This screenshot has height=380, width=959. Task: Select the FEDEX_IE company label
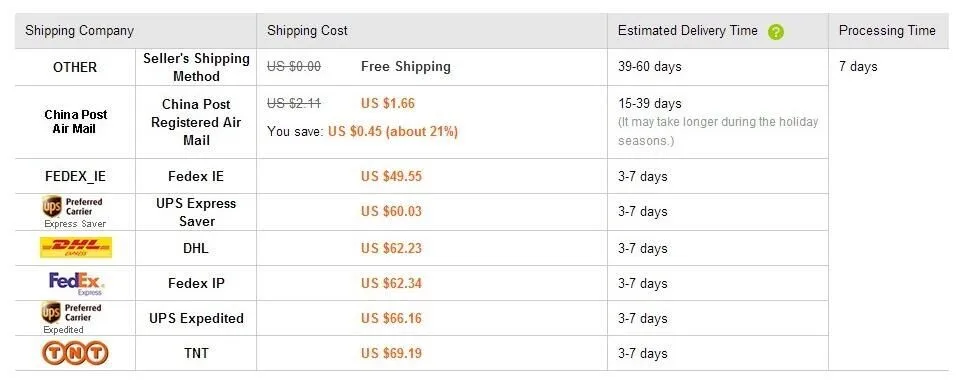75,177
